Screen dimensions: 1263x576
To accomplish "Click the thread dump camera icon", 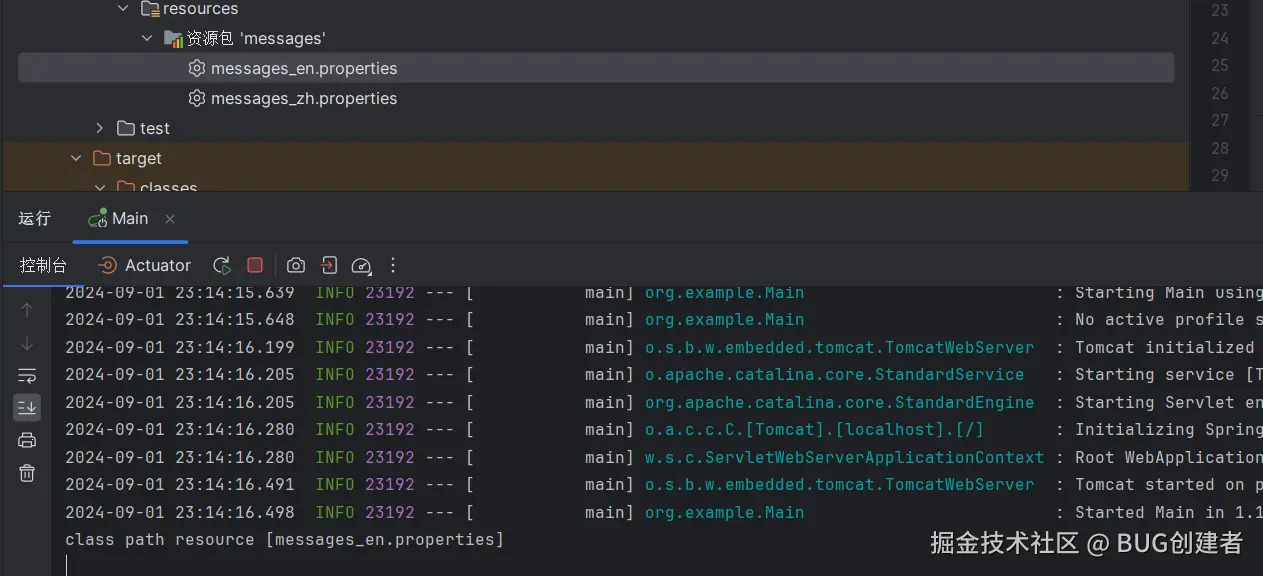I will [296, 265].
